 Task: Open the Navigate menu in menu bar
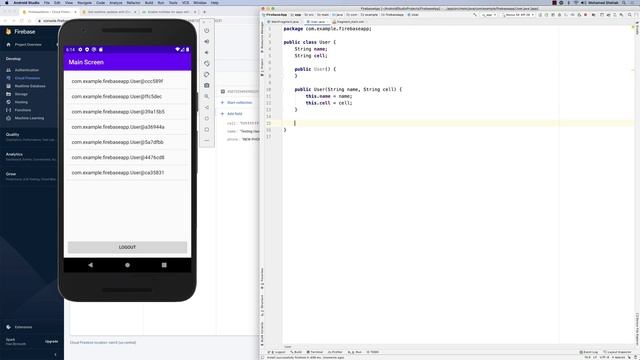tap(84, 2)
